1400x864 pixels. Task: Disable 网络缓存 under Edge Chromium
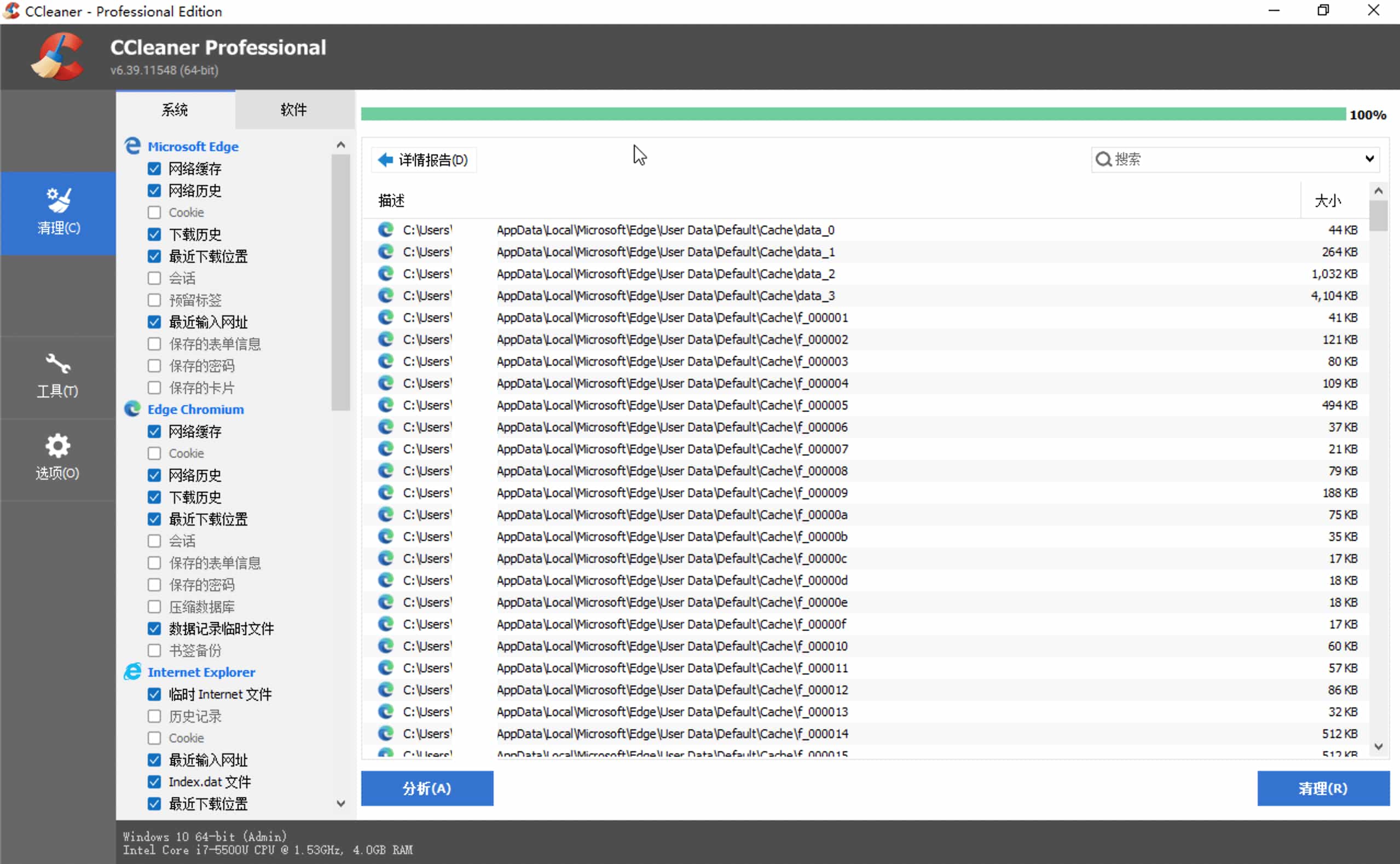click(x=154, y=431)
